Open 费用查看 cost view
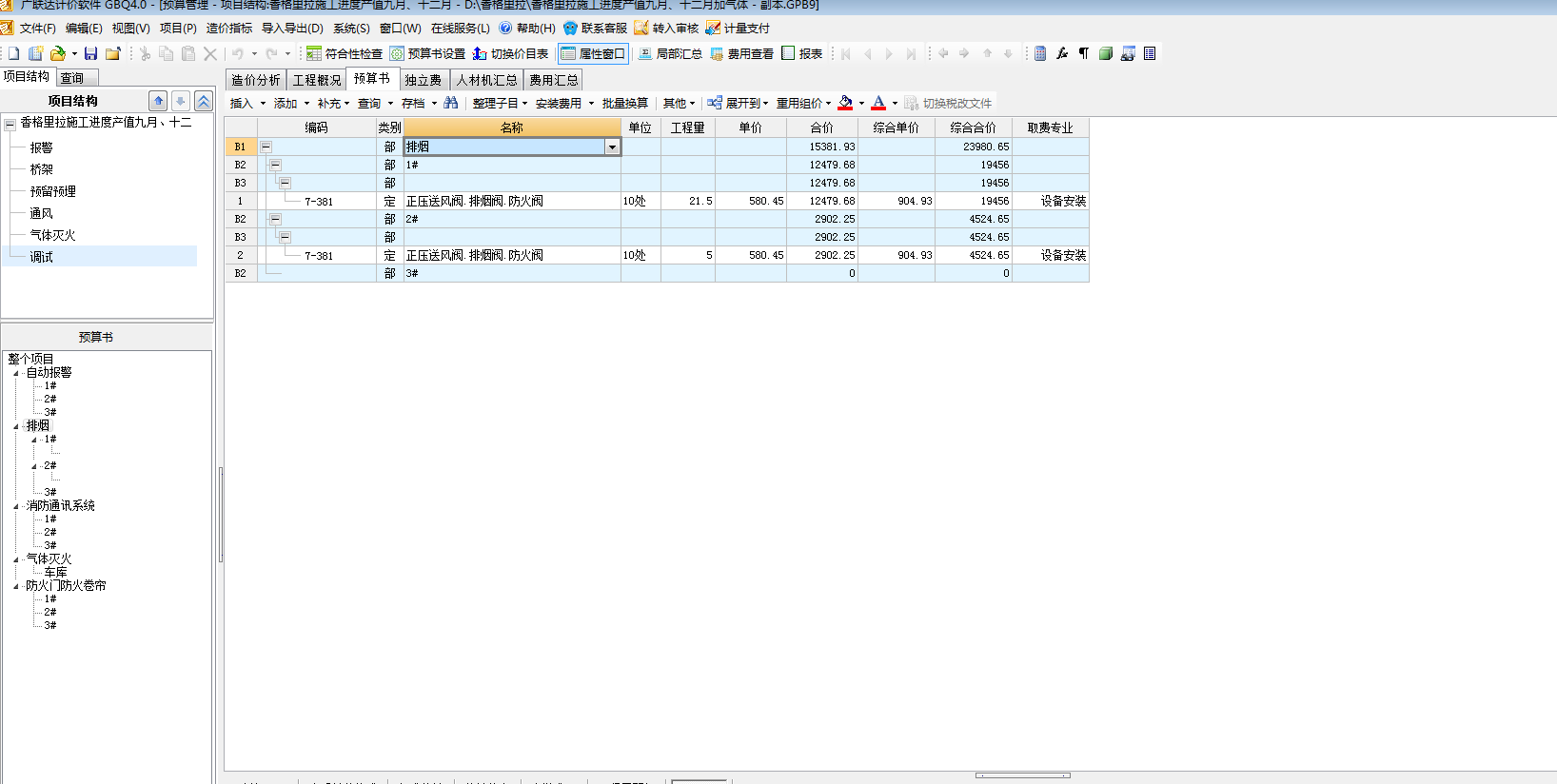Screen dimensions: 1557x784 (742, 54)
